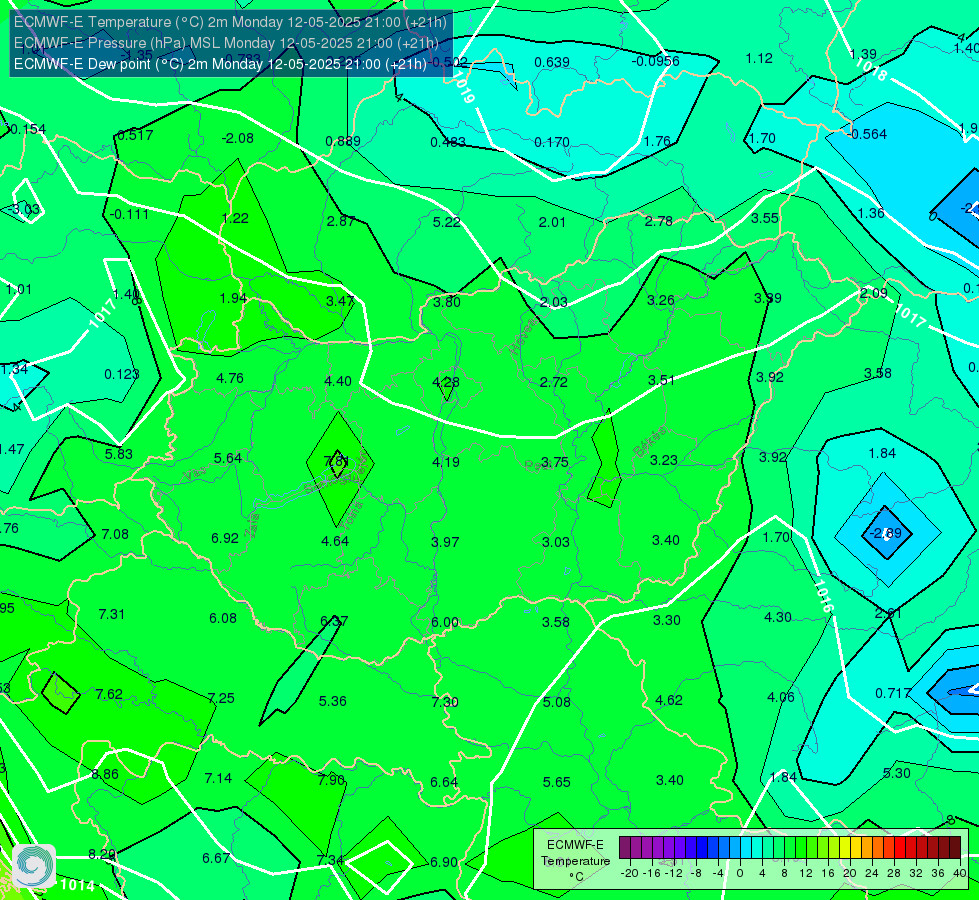
Task: Click the 8.86 grid value
Action: tap(105, 774)
